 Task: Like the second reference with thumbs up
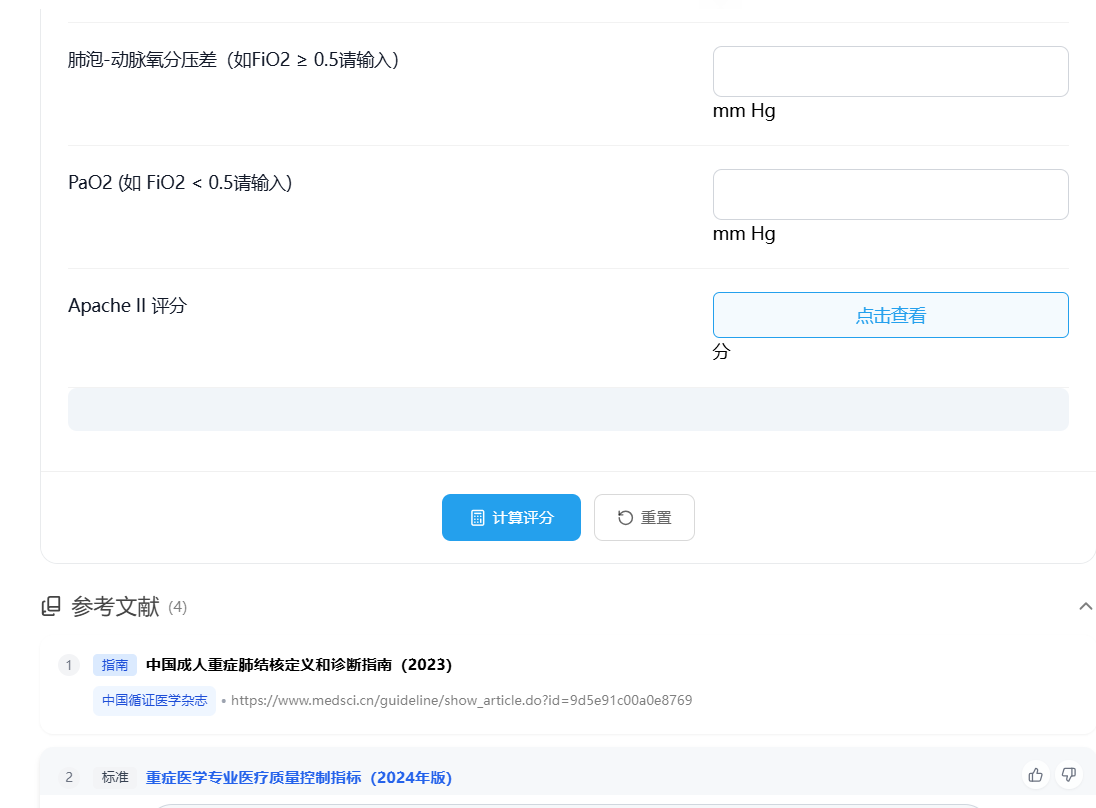coord(1035,774)
